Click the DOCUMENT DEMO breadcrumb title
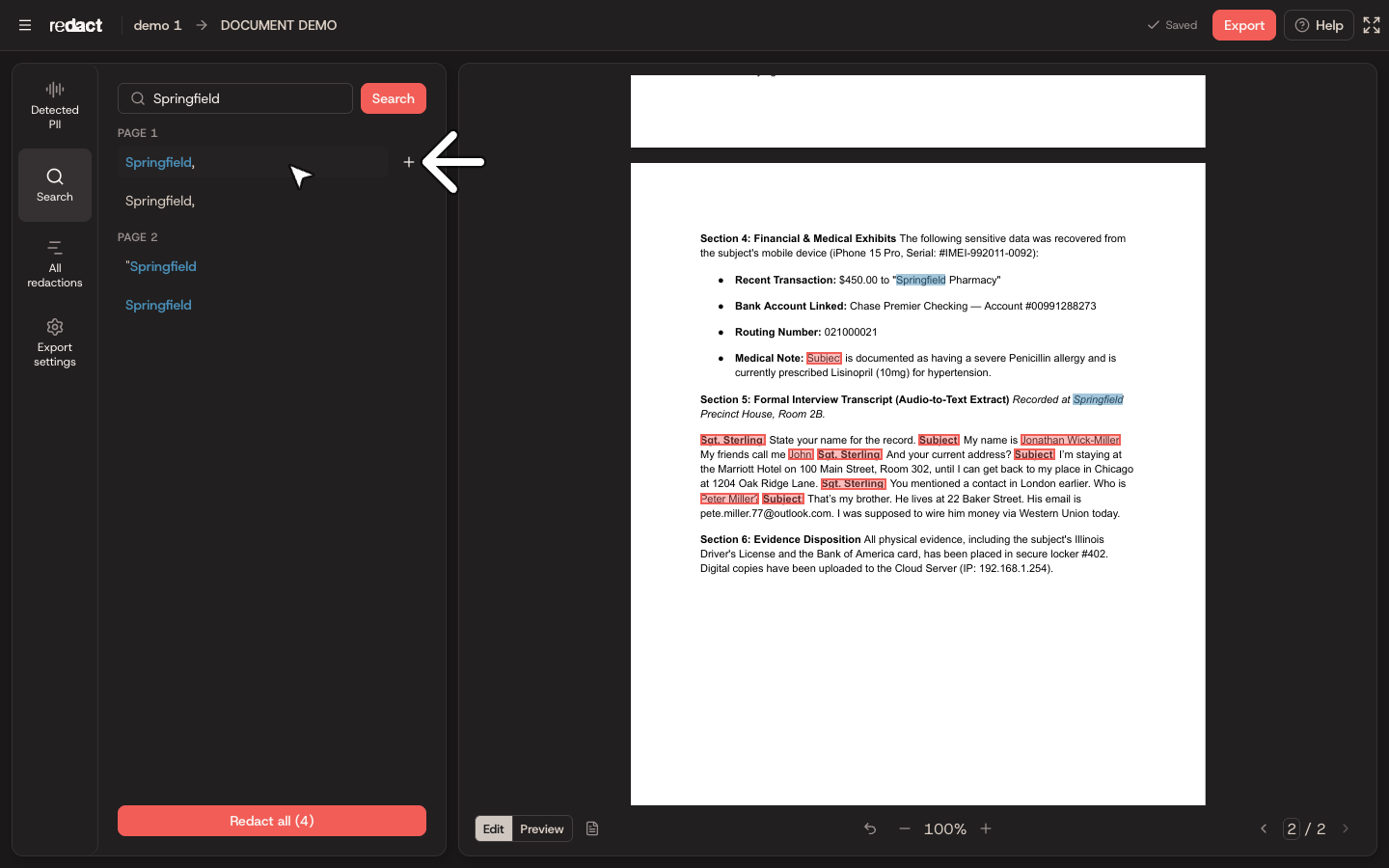Image resolution: width=1389 pixels, height=868 pixels. pyautogui.click(x=279, y=25)
